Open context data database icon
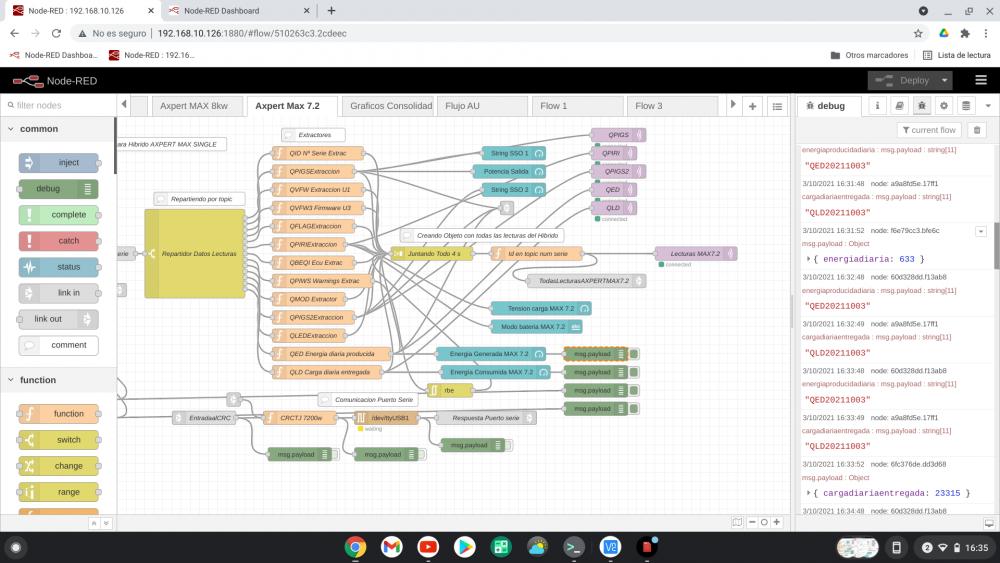Screen dimensions: 1000x563 tap(966, 106)
